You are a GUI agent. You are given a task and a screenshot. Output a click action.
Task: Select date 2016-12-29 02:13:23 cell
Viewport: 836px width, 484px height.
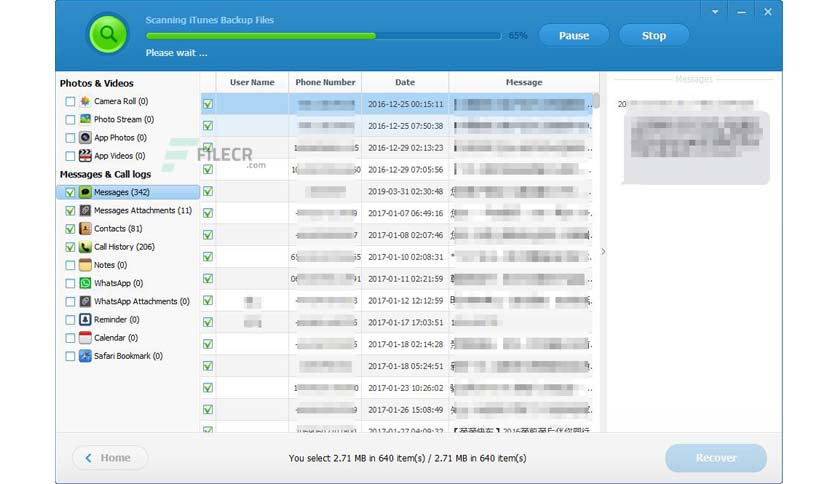[405, 148]
